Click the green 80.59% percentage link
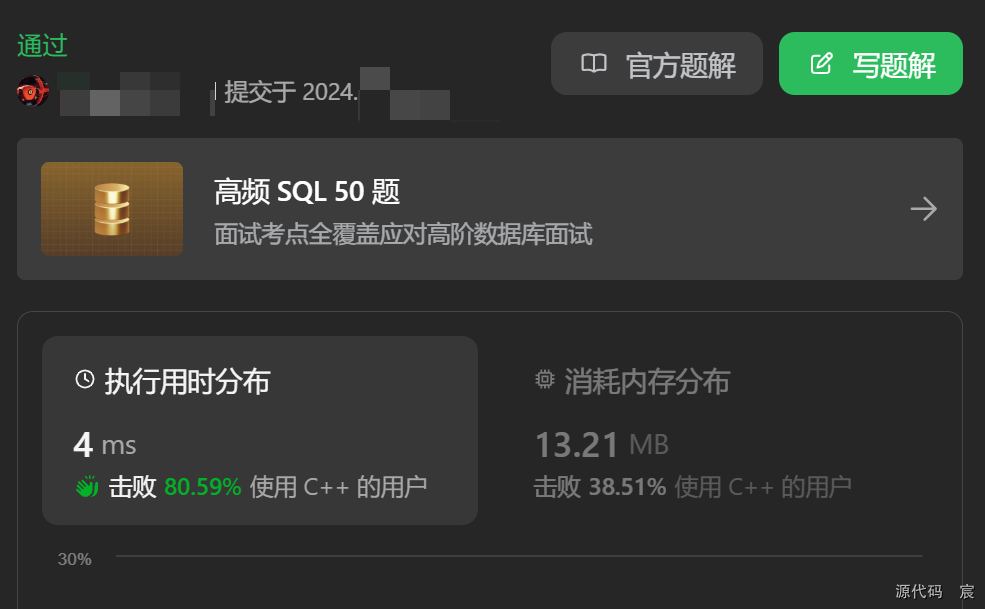Viewport: 985px width, 609px height. 203,486
